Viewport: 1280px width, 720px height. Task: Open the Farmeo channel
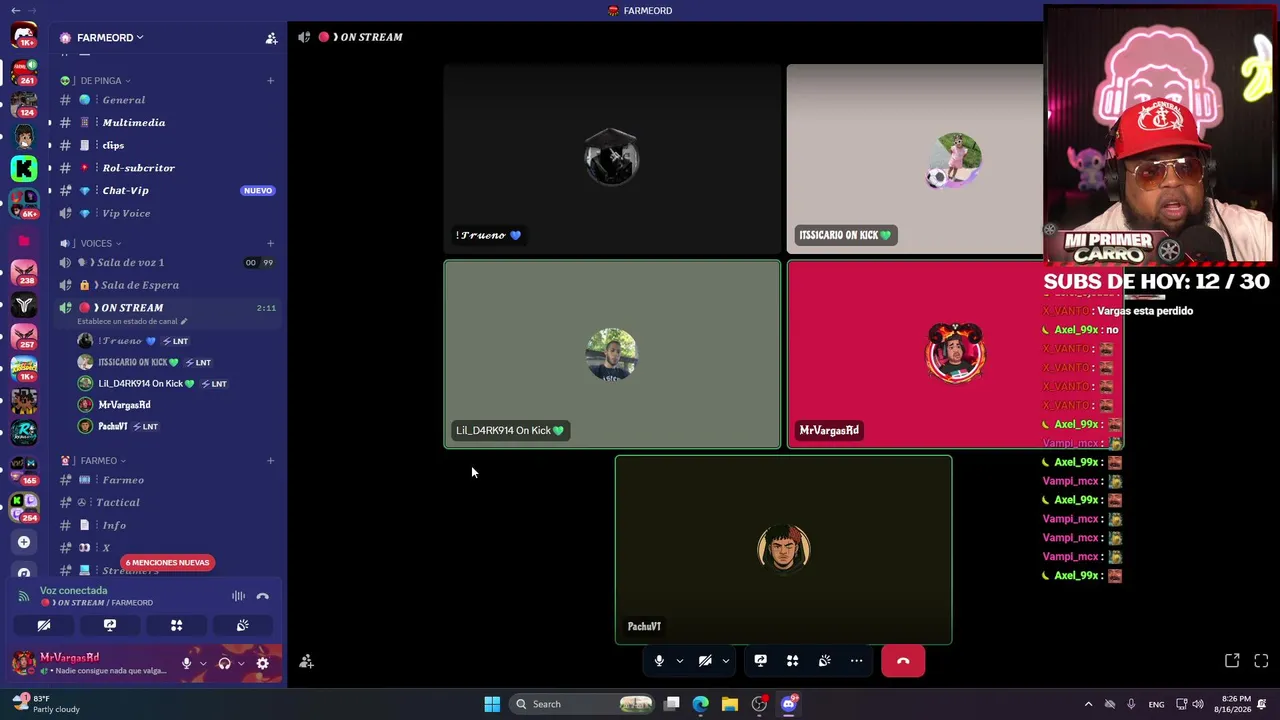click(x=168, y=480)
